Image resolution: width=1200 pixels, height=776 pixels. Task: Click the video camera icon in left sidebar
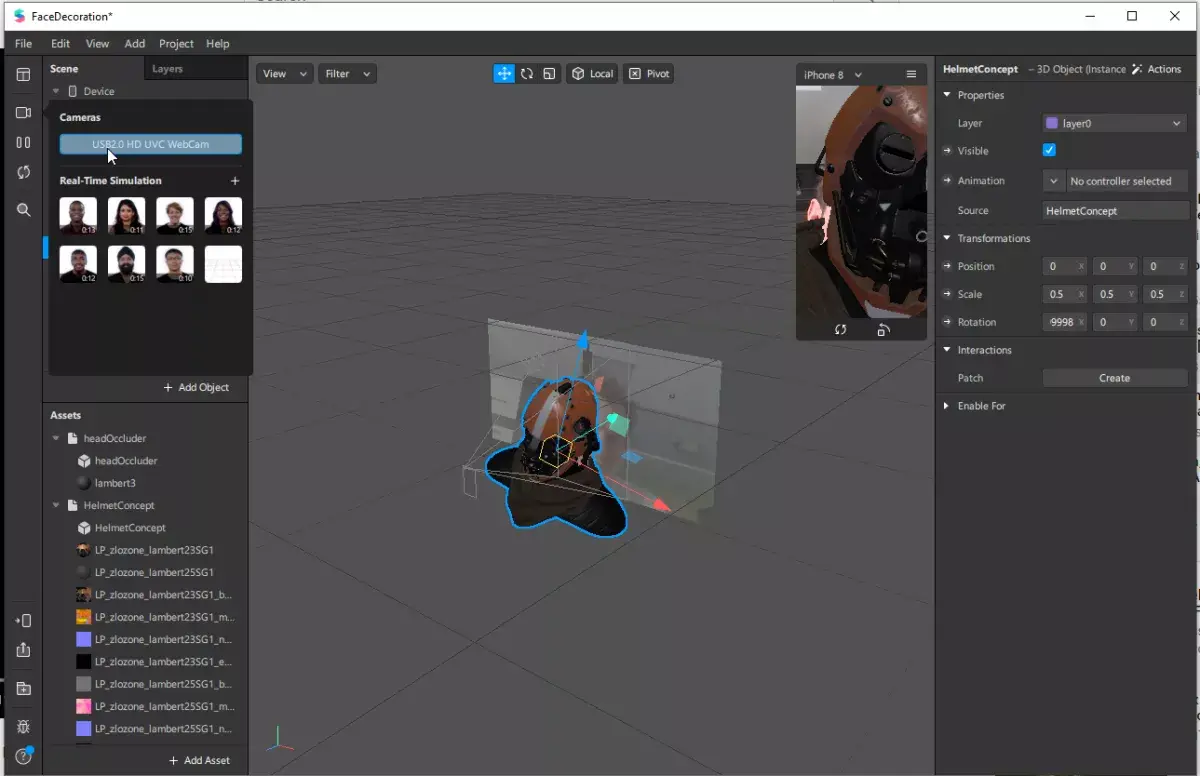point(23,113)
